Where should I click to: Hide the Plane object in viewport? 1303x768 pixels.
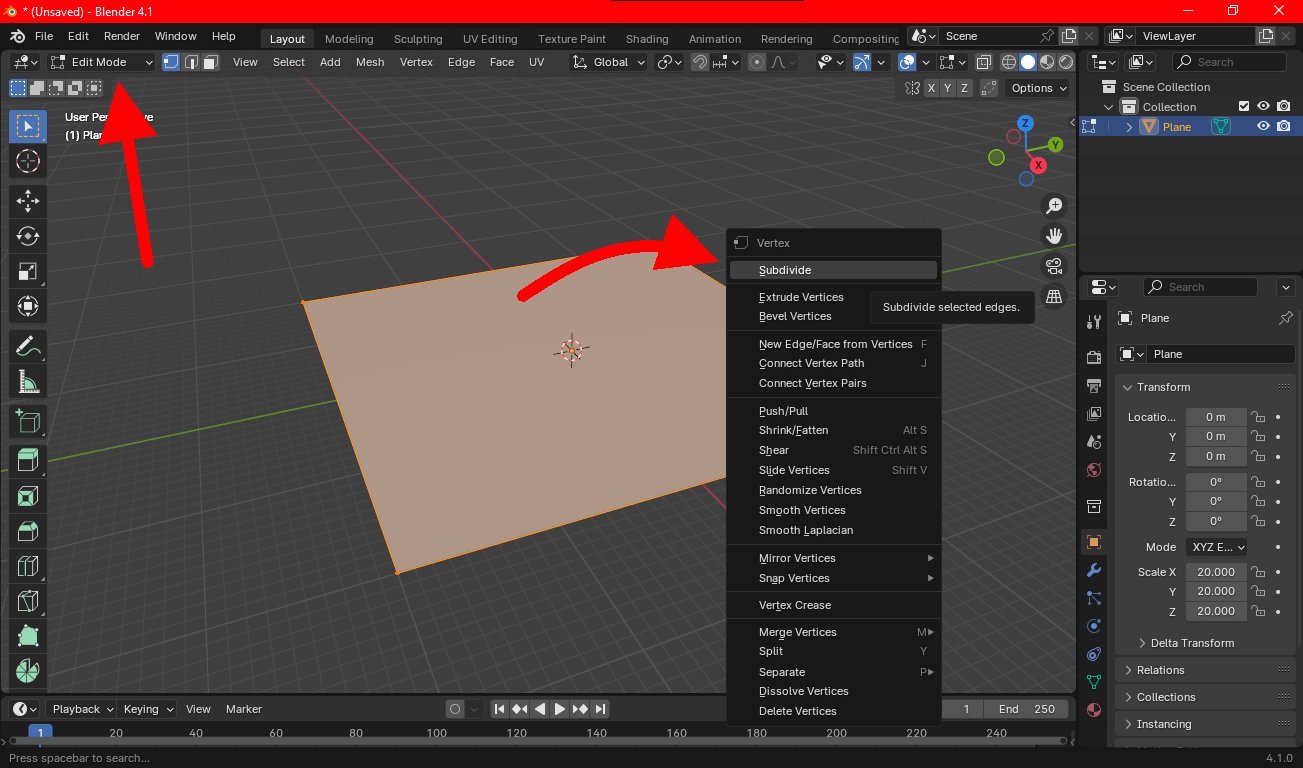click(x=1264, y=126)
